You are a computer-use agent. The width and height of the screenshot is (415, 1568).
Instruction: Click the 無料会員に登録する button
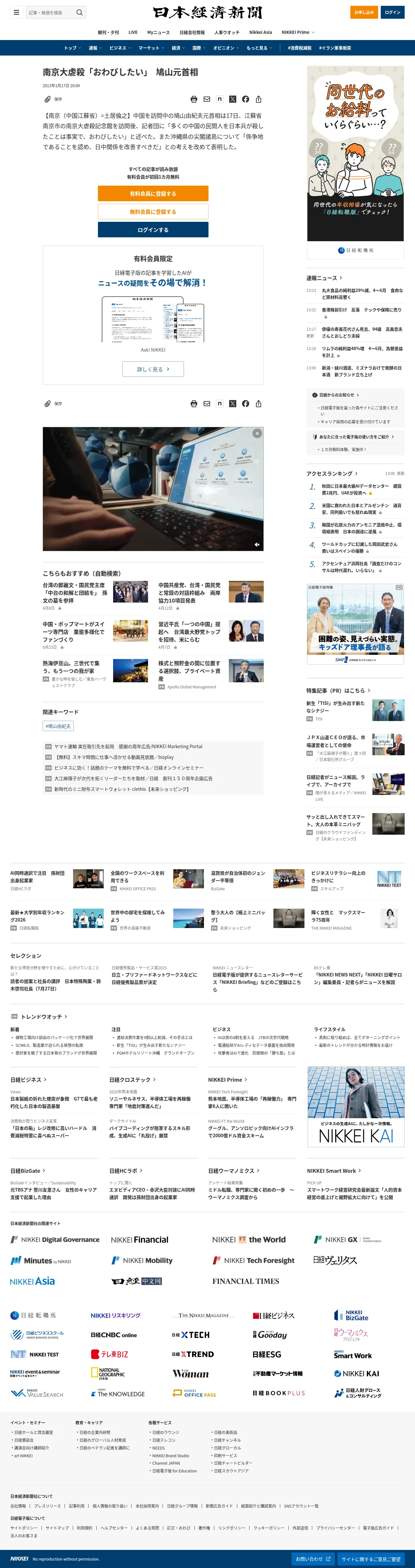coord(153,212)
